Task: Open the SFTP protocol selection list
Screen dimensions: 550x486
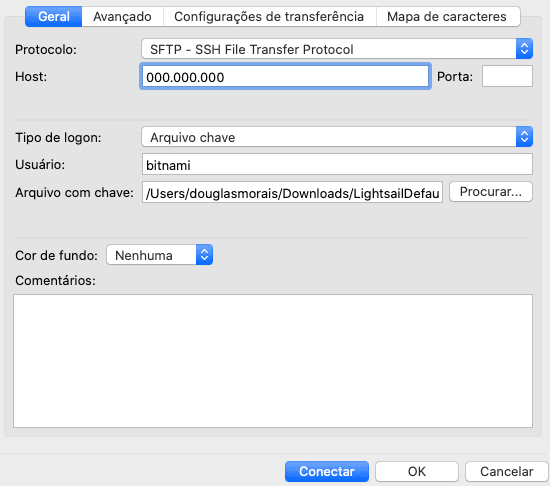Action: 337,49
